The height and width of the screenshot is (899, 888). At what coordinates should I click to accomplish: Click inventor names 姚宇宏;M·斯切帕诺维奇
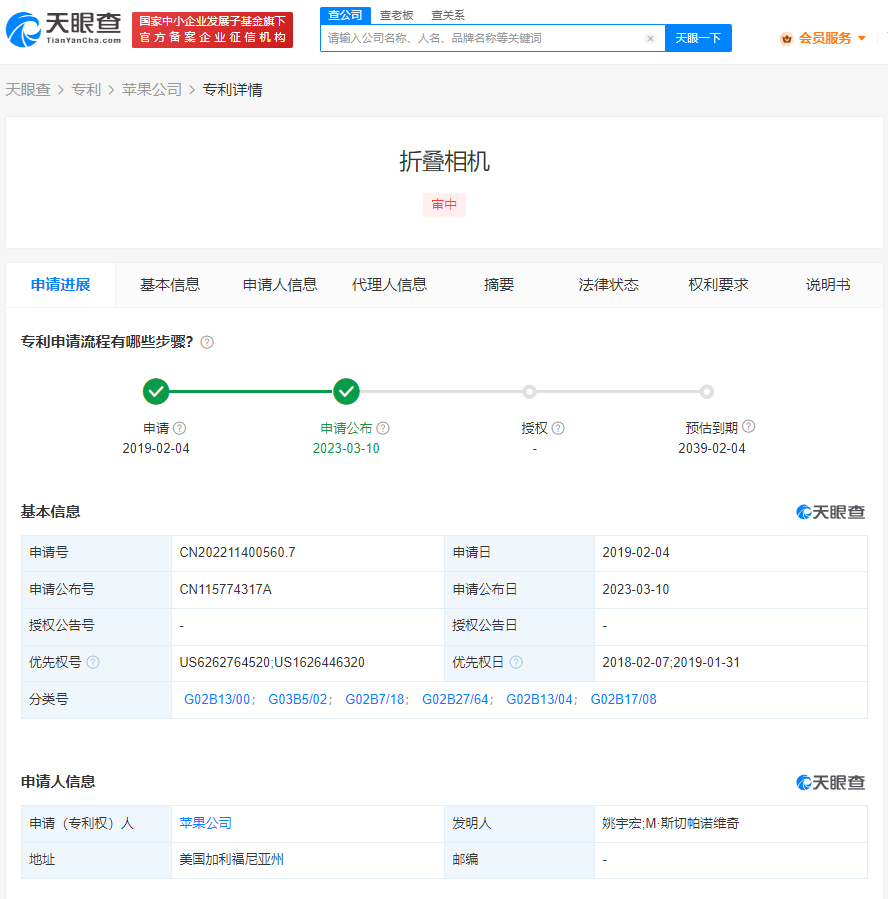[670, 823]
